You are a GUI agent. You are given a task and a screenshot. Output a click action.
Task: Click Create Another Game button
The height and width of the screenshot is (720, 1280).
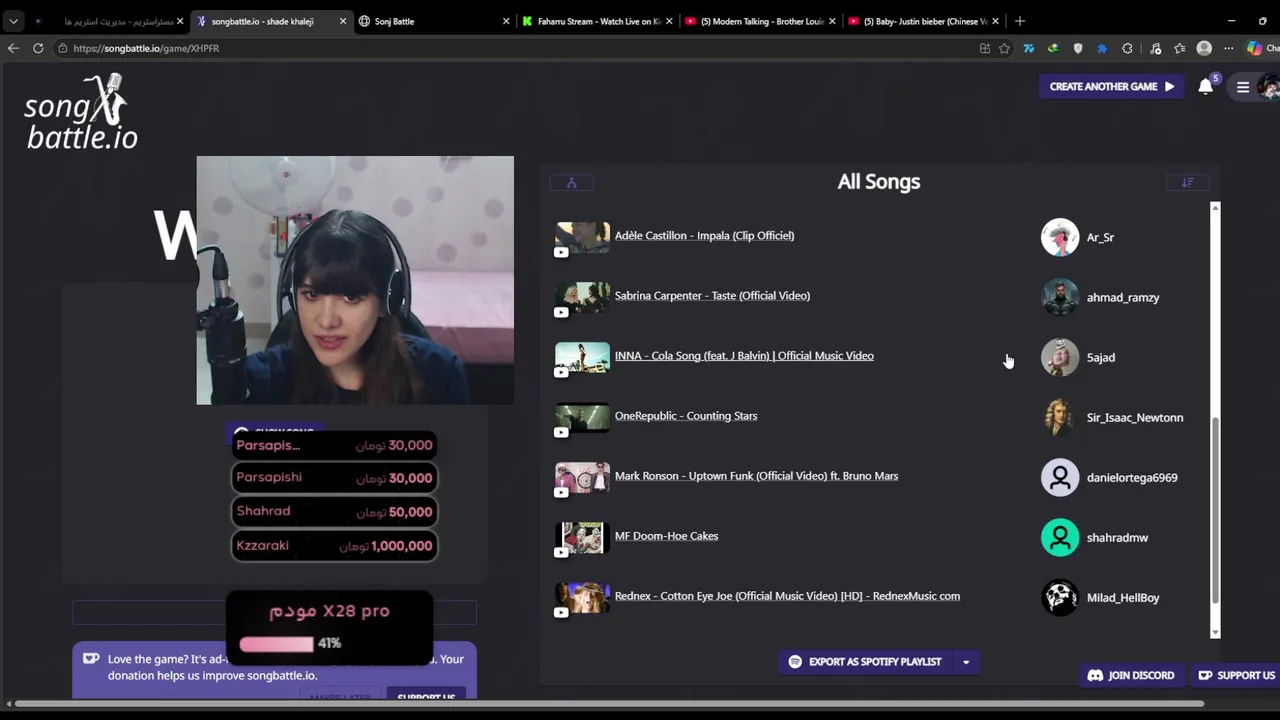click(1111, 87)
